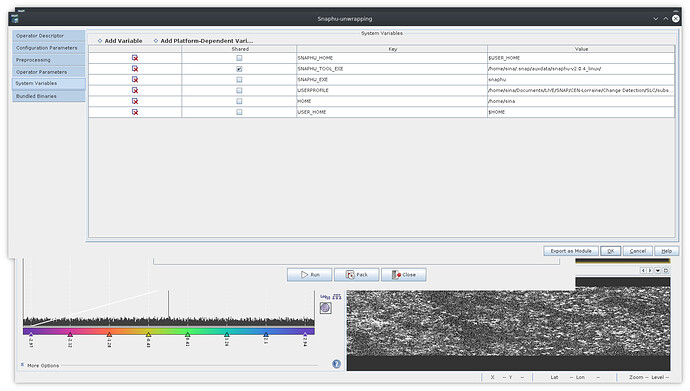Delete the USERPROFILE row using its icon

tap(135, 90)
